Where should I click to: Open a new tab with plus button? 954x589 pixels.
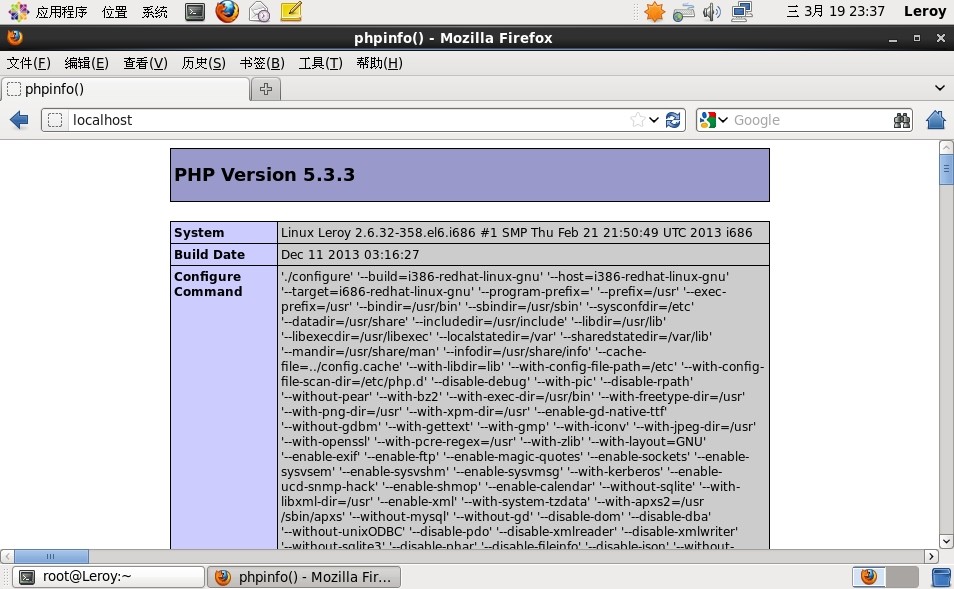click(x=266, y=89)
